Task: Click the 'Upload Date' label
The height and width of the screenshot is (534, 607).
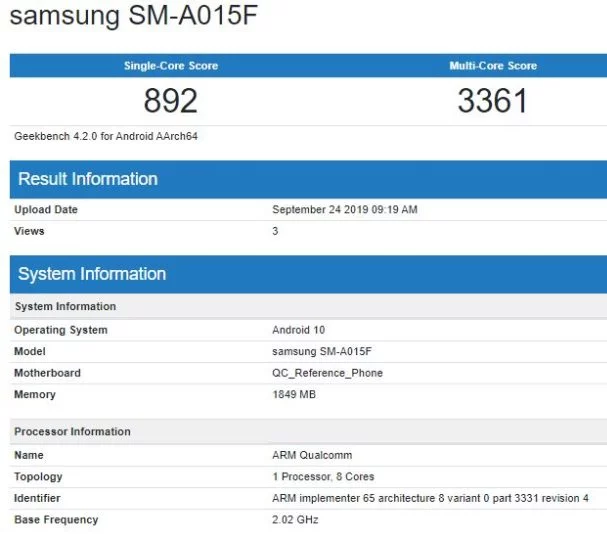Action: [x=46, y=209]
